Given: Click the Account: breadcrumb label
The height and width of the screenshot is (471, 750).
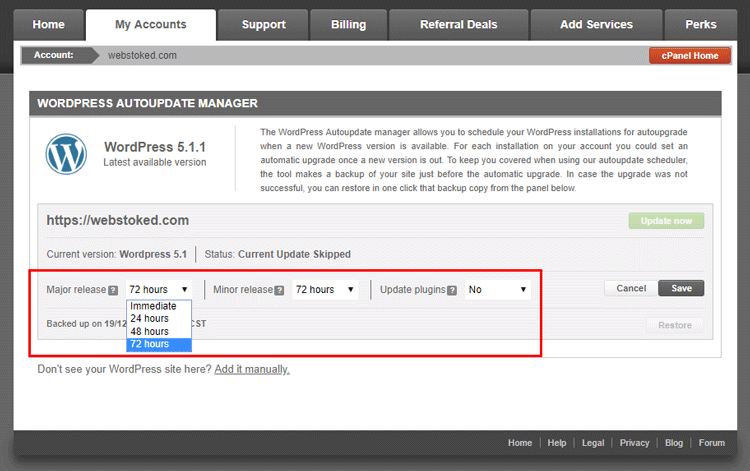Looking at the screenshot, I should 54,55.
